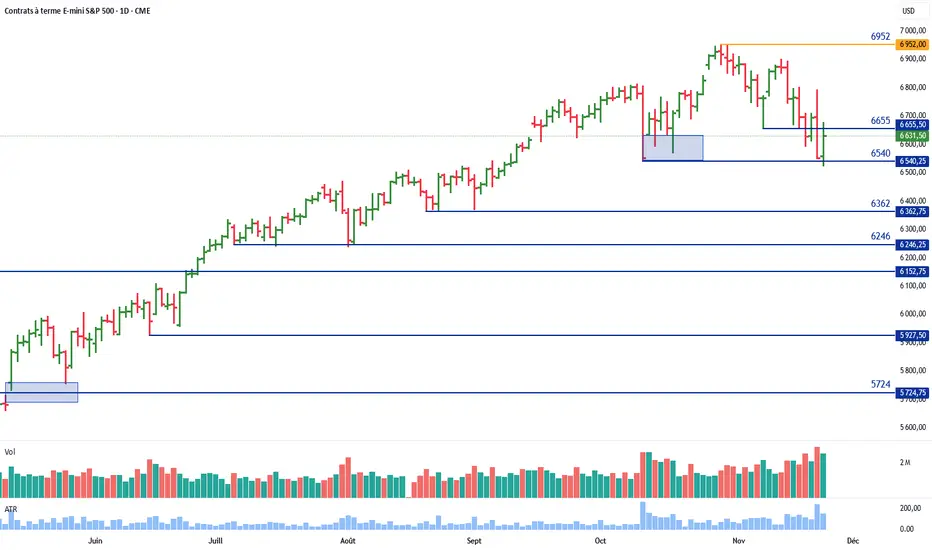Click the 6 362,75 price level tag
Image resolution: width=932 pixels, height=550 pixels.
point(913,211)
